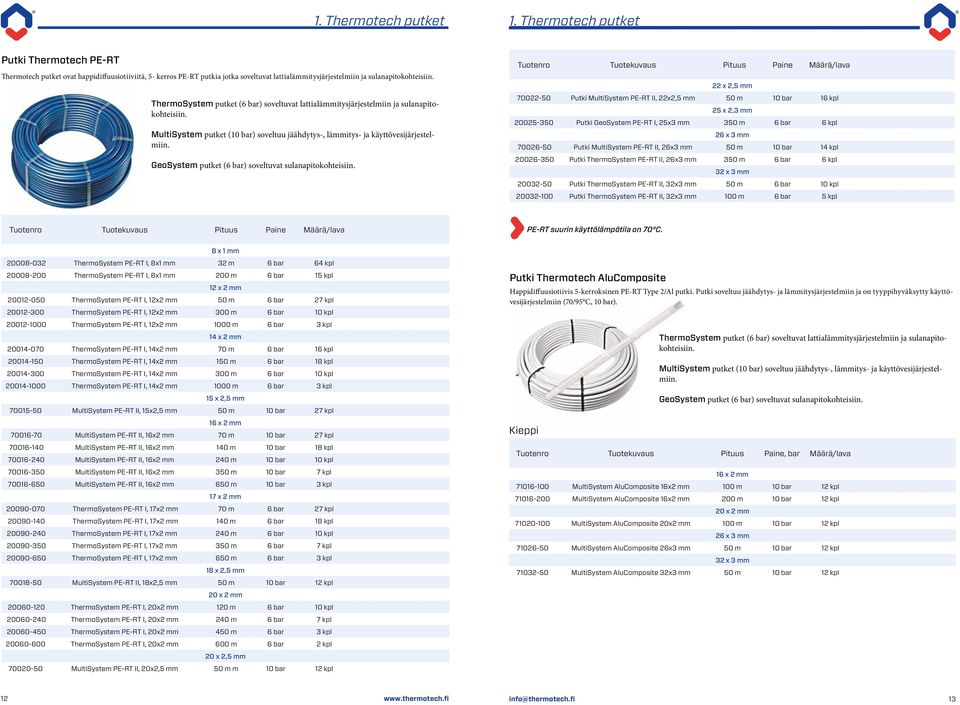This screenshot has width=960, height=705.
Task: Select product number 20014-150
Action: pyautogui.click(x=26, y=361)
